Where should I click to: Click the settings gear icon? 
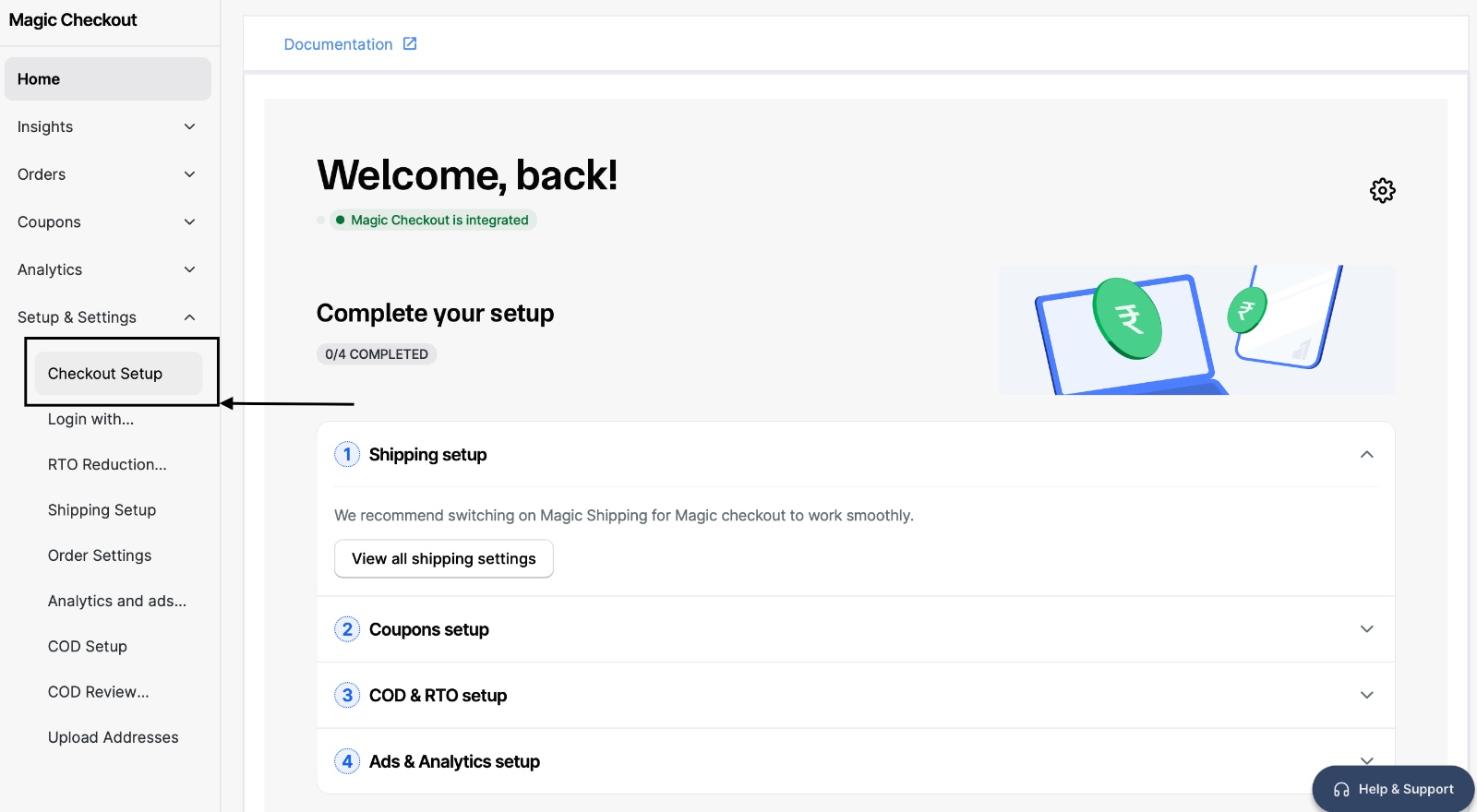point(1382,191)
